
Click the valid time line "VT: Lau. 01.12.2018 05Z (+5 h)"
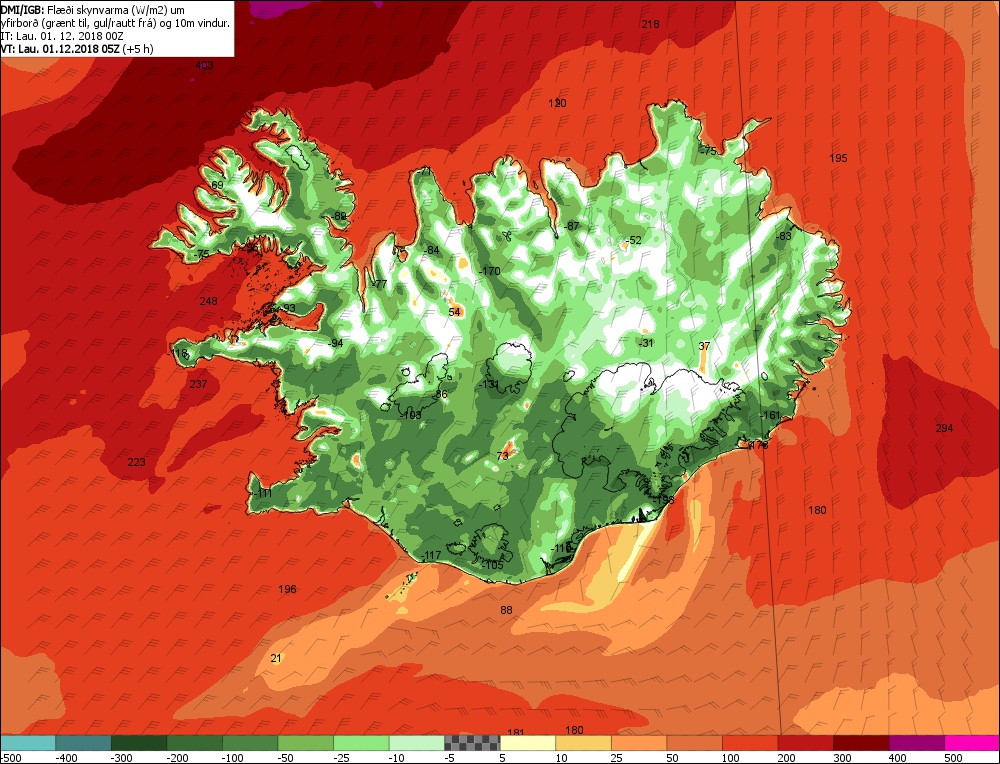point(77,48)
